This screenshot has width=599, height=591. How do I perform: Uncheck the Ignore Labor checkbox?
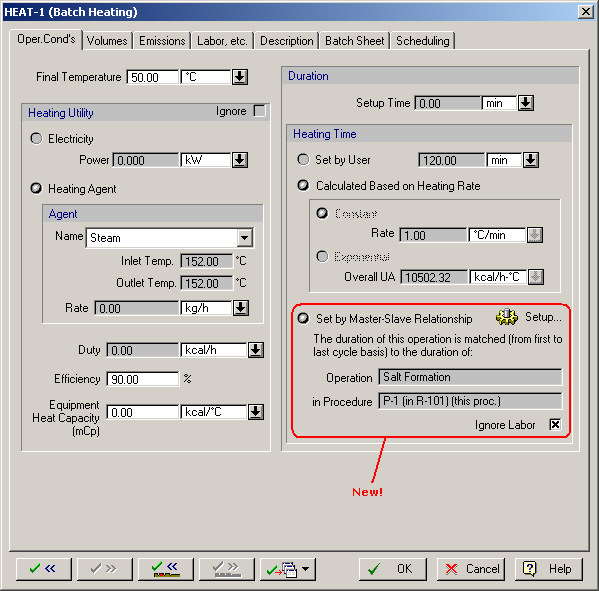[x=555, y=424]
